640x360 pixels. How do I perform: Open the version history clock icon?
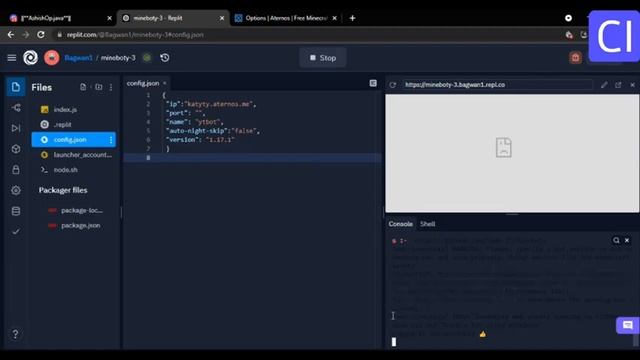165,58
